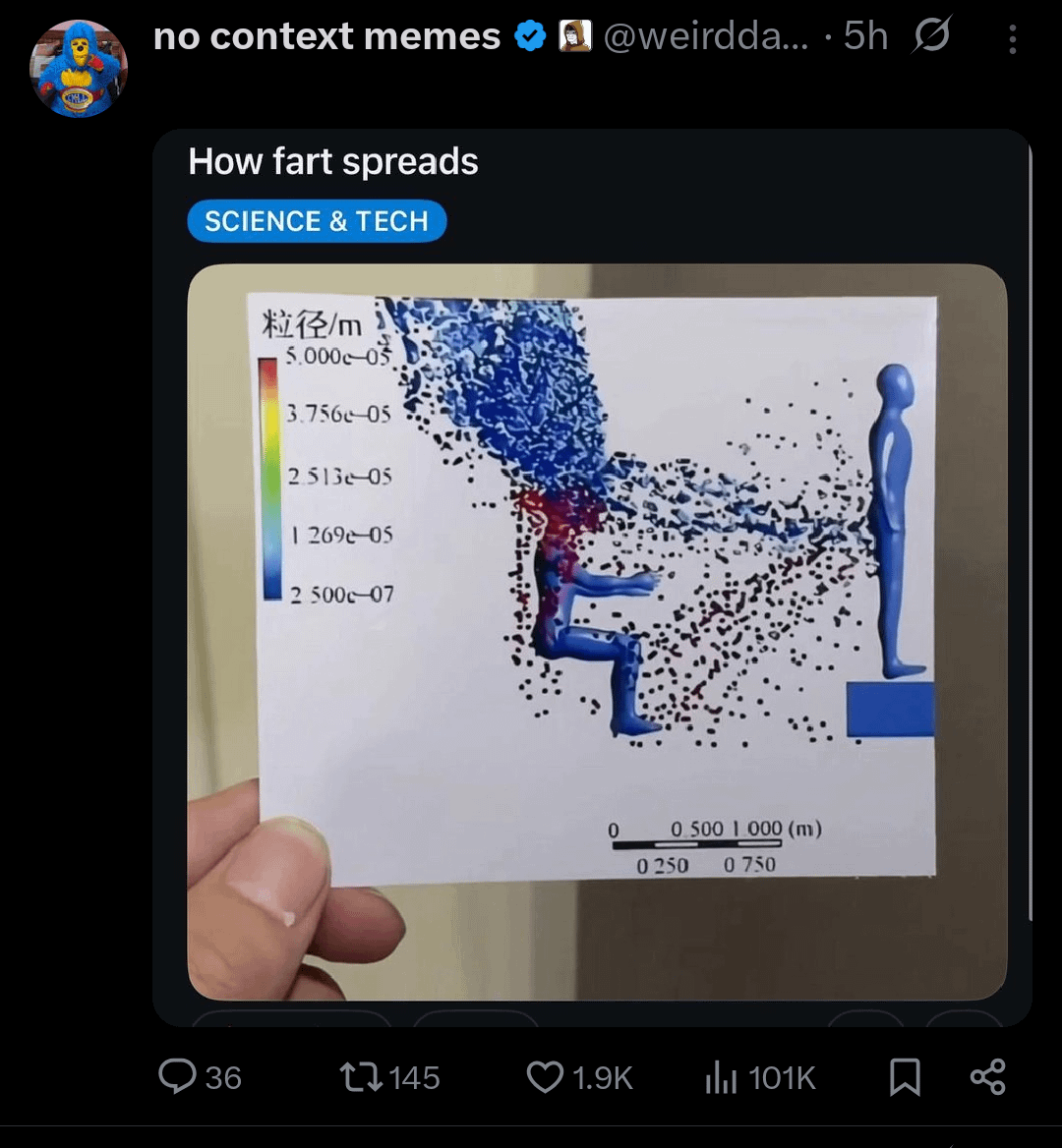1062x1148 pixels.
Task: Click the 1.9K likes count
Action: coord(602,1077)
